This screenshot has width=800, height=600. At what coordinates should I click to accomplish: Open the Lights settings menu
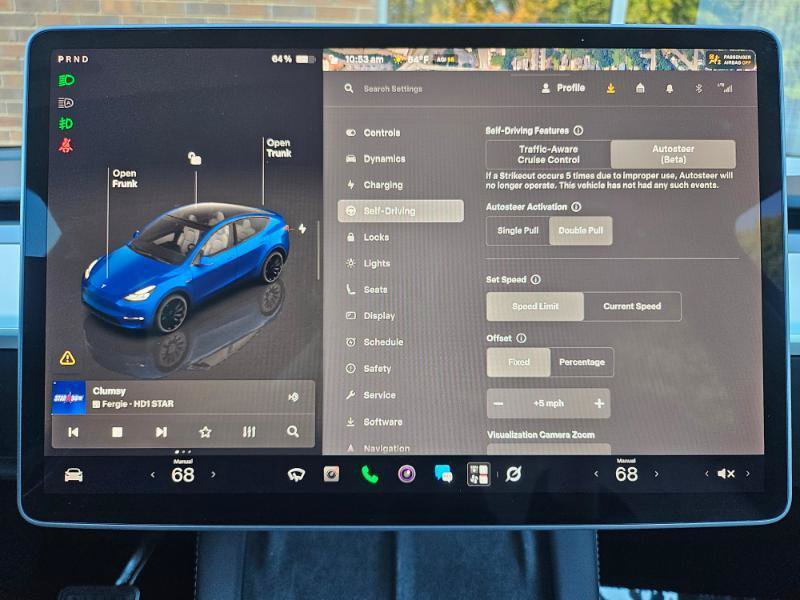pyautogui.click(x=368, y=263)
